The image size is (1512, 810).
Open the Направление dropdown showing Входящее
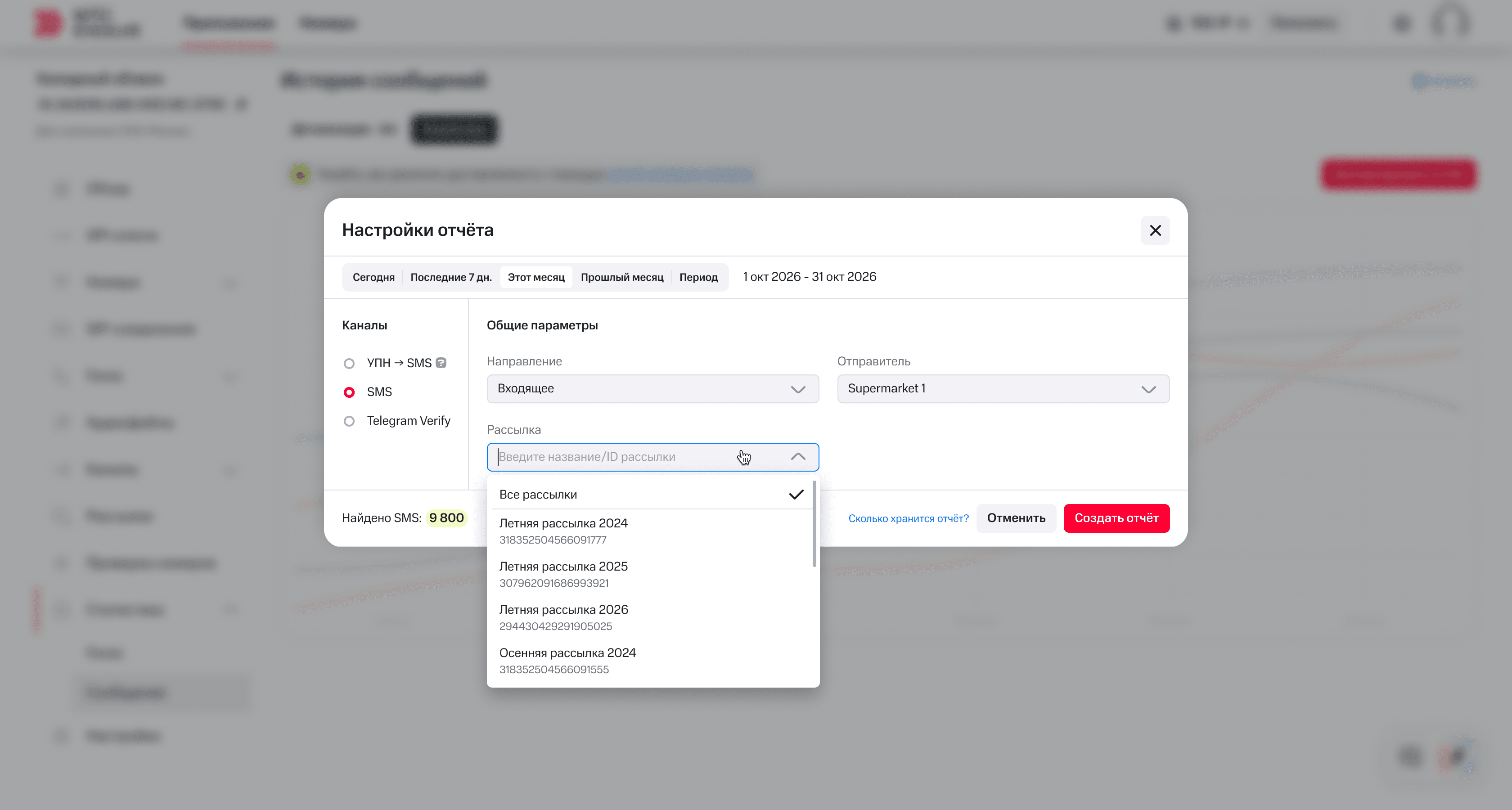coord(652,388)
